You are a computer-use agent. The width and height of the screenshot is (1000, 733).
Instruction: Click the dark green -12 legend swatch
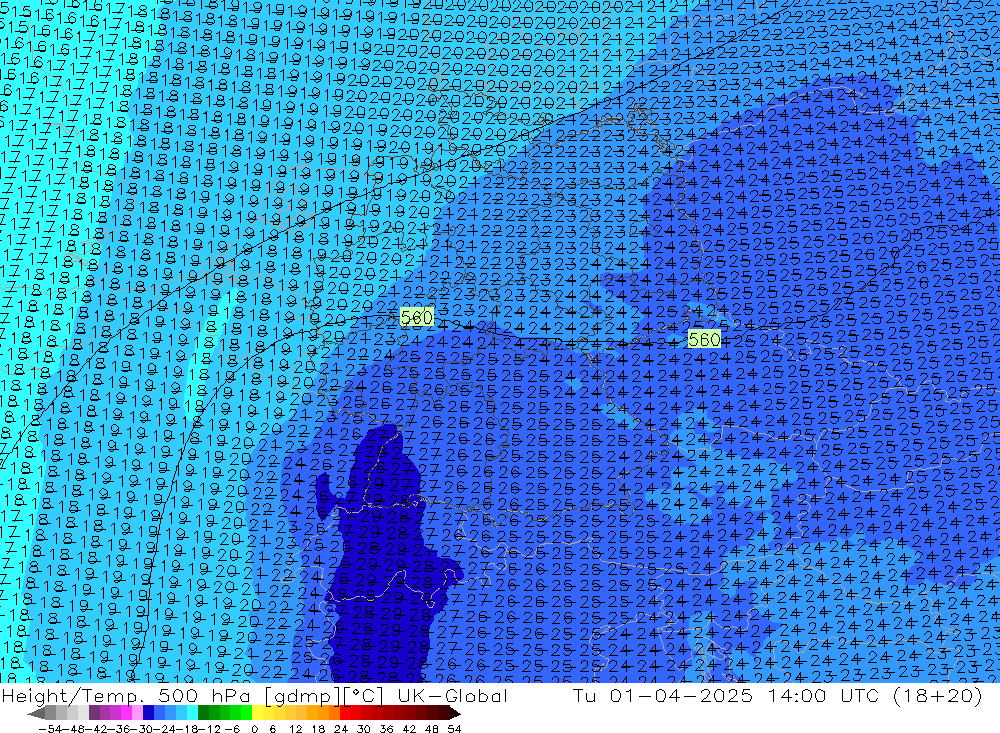203,713
